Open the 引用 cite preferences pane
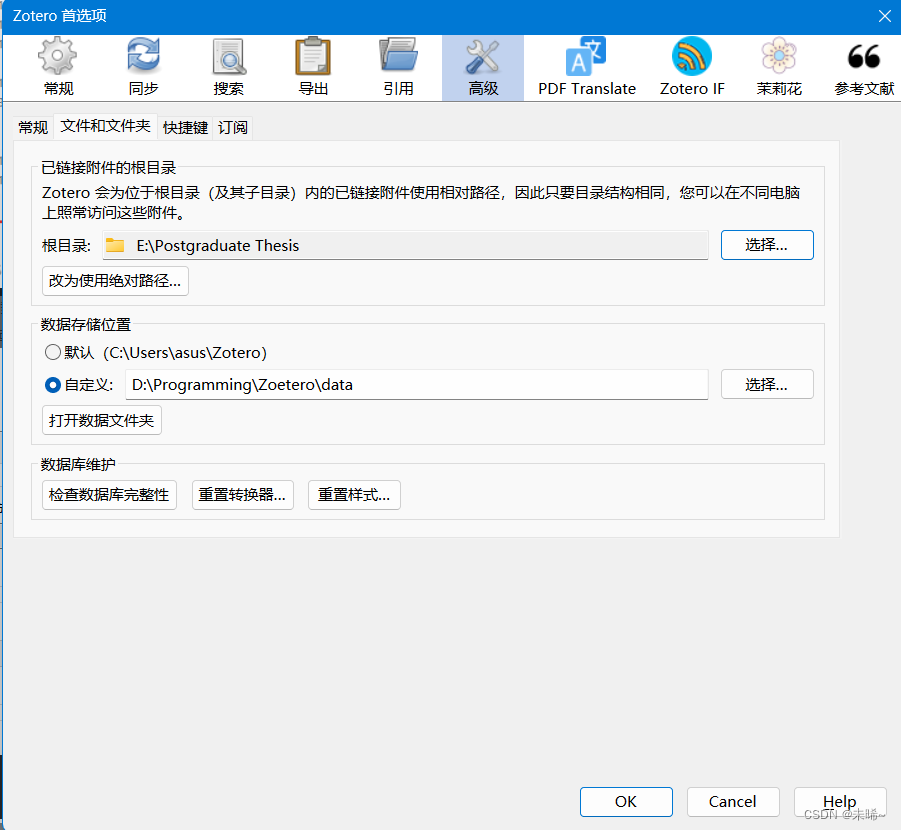Viewport: 901px width, 830px height. point(398,68)
